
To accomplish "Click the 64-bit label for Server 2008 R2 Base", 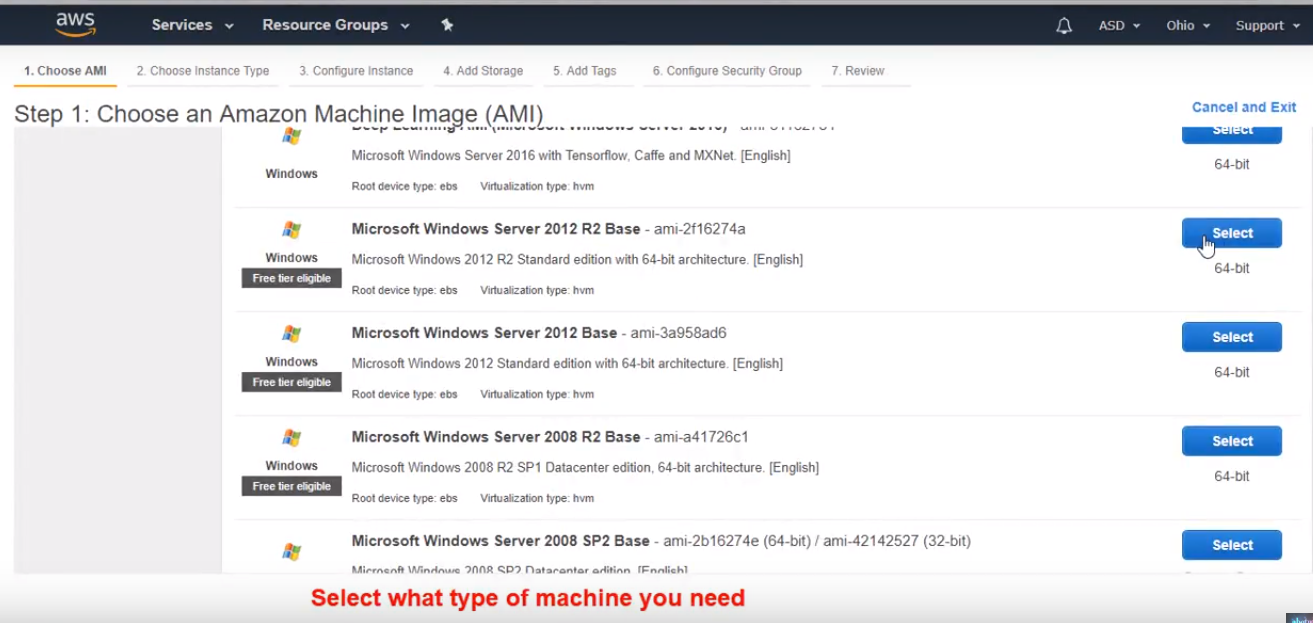I will point(1232,476).
